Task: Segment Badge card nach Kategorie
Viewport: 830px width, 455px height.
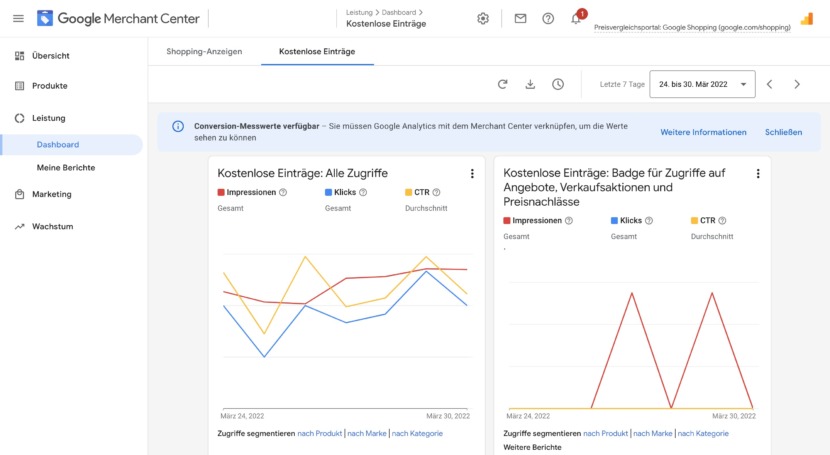Action: click(703, 433)
